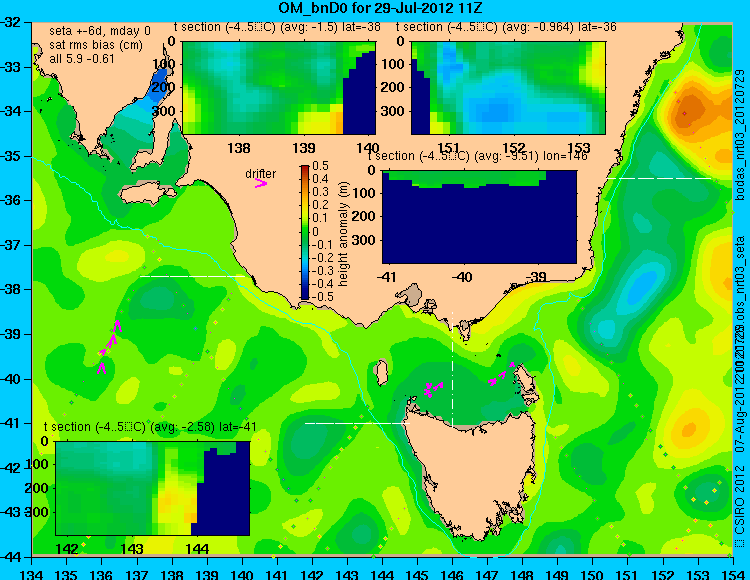Click the '150' longitude tick label
750x580 pixels.
(592, 573)
